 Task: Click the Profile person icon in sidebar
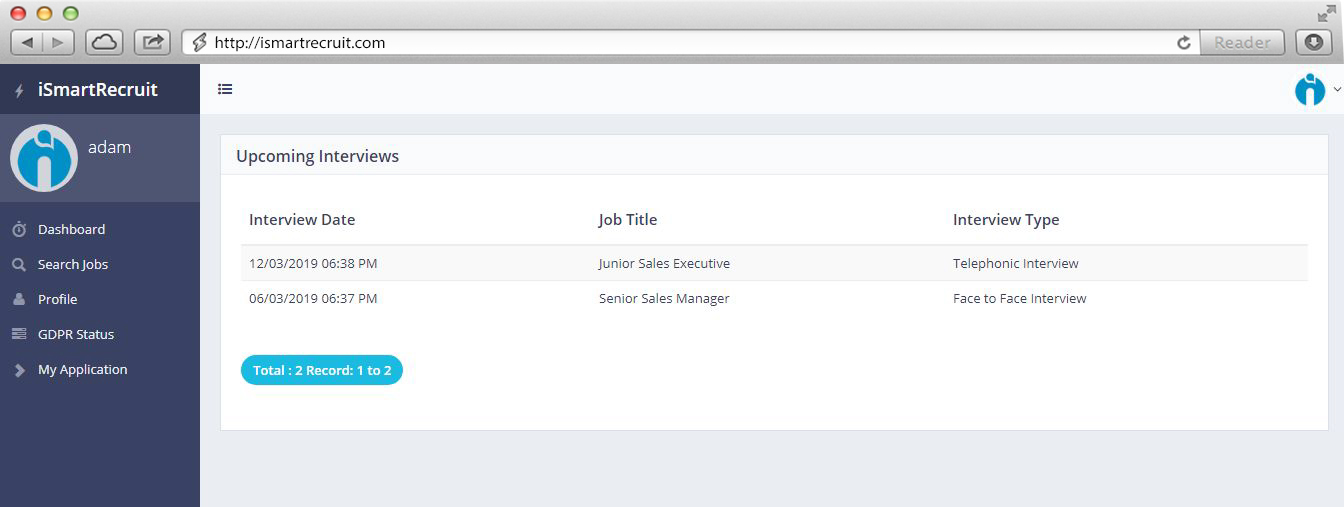pyautogui.click(x=19, y=300)
